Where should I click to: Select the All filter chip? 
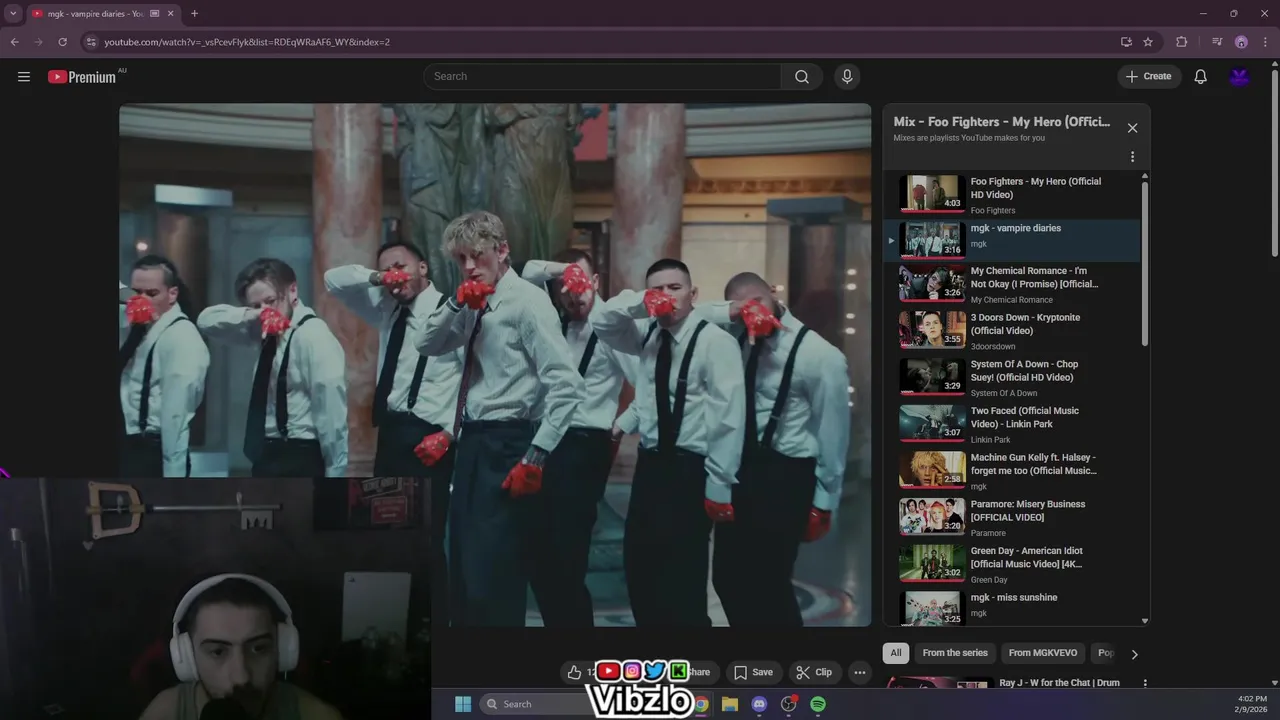(896, 653)
